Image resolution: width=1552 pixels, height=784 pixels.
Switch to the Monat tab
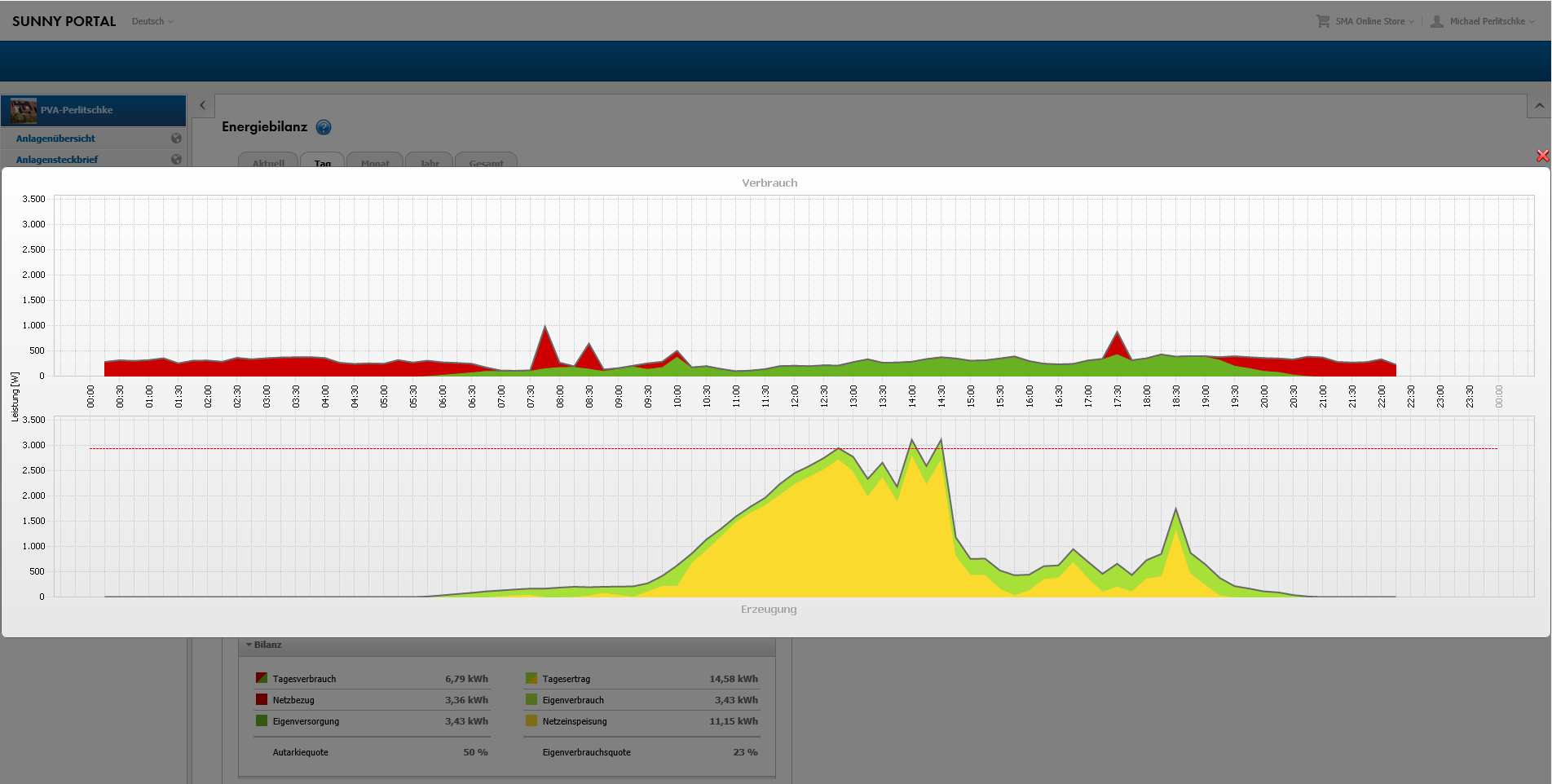(375, 161)
